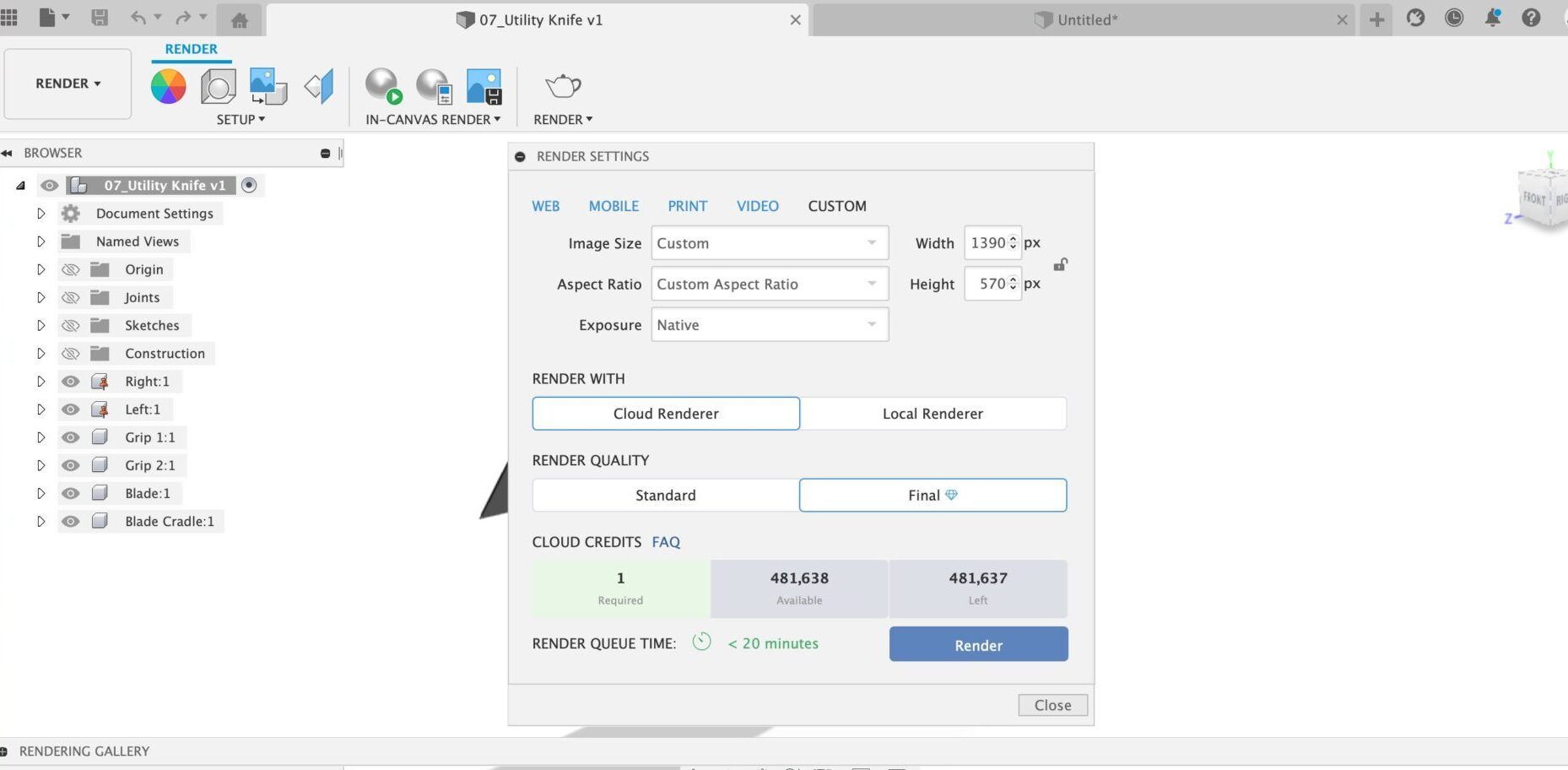The width and height of the screenshot is (1568, 770).
Task: Hide the Right:1 component
Action: 71,382
